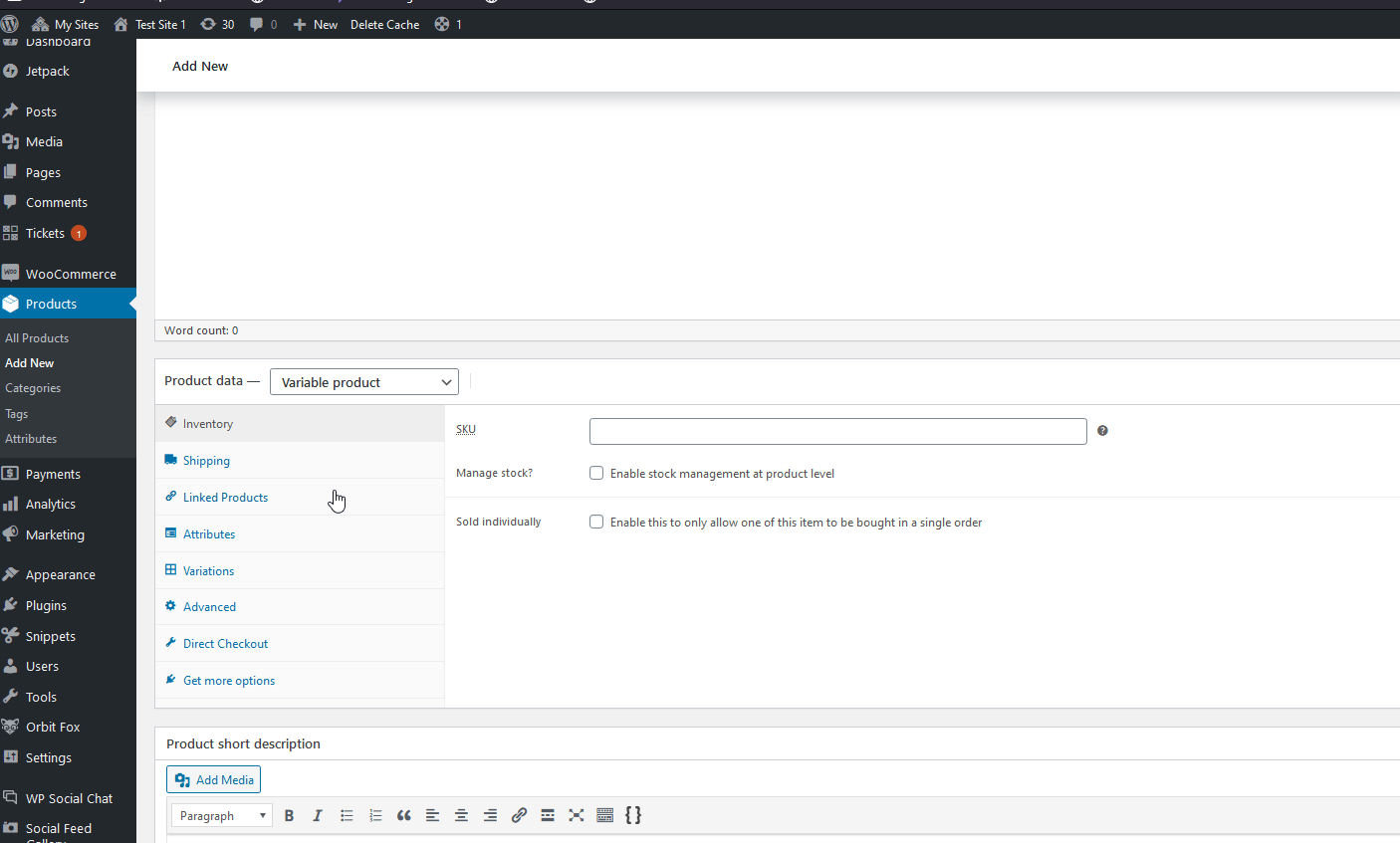This screenshot has width=1400, height=843.
Task: Align text left
Action: point(432,815)
